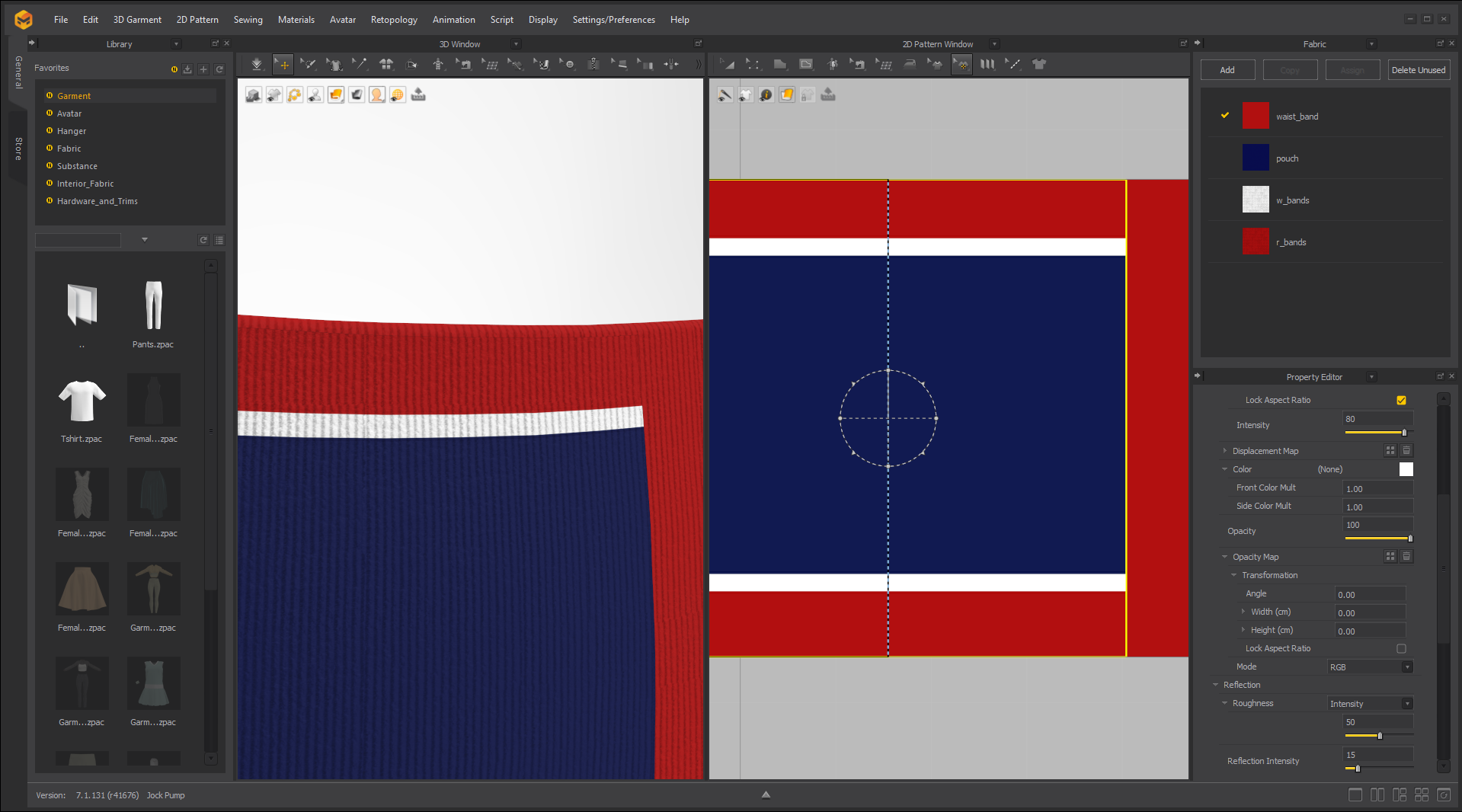This screenshot has height=812, width=1462.
Task: Open the Sewing menu
Action: pyautogui.click(x=248, y=20)
